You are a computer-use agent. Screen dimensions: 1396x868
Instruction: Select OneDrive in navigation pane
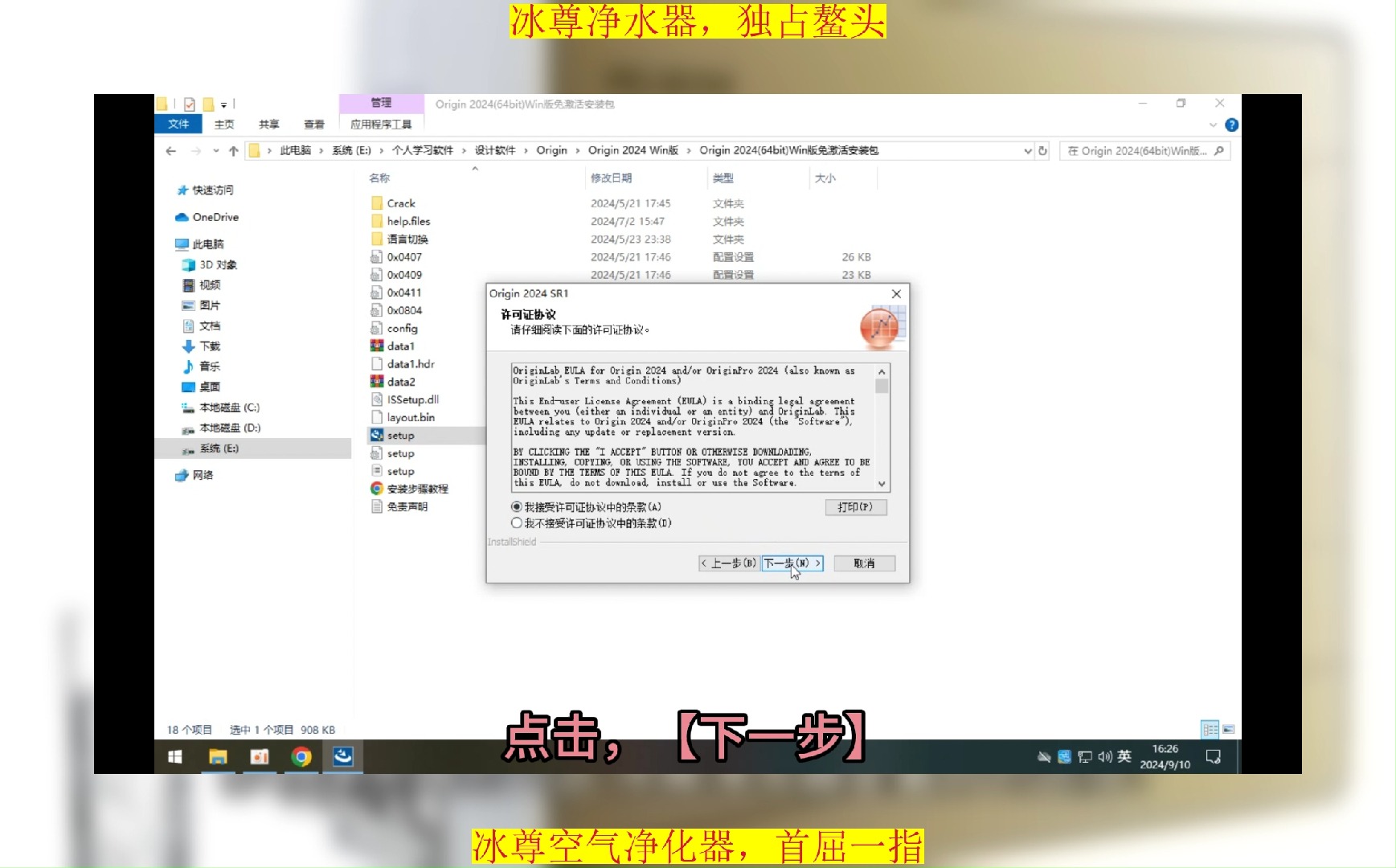coord(215,217)
